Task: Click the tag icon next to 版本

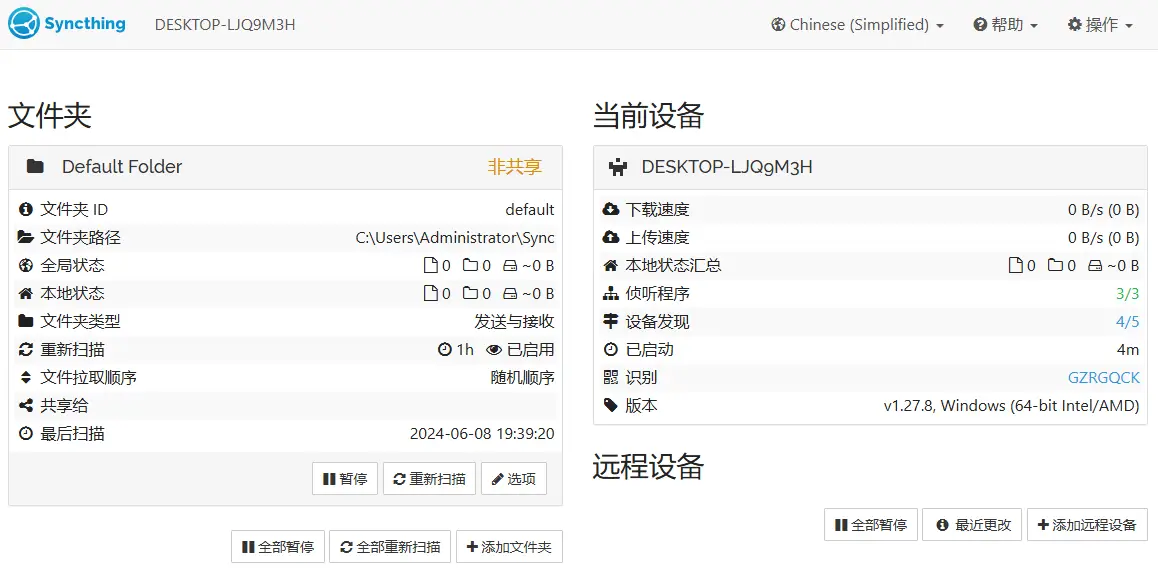Action: 611,406
